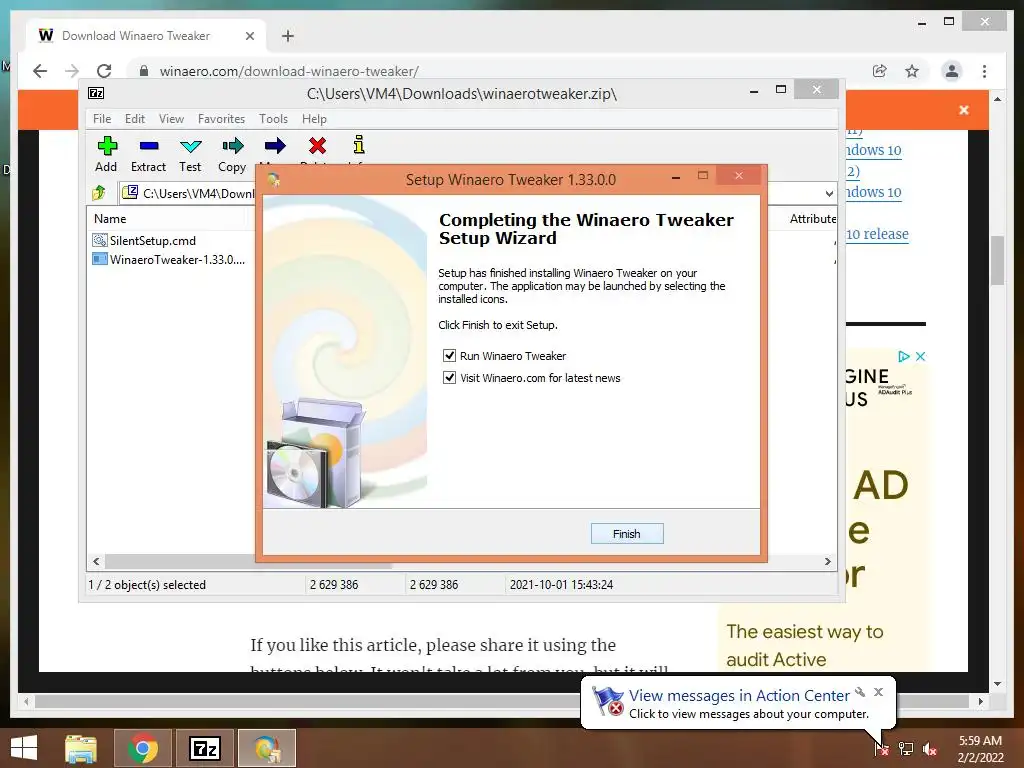1024x768 pixels.
Task: Click the share page icon in Chrome
Action: pos(880,71)
